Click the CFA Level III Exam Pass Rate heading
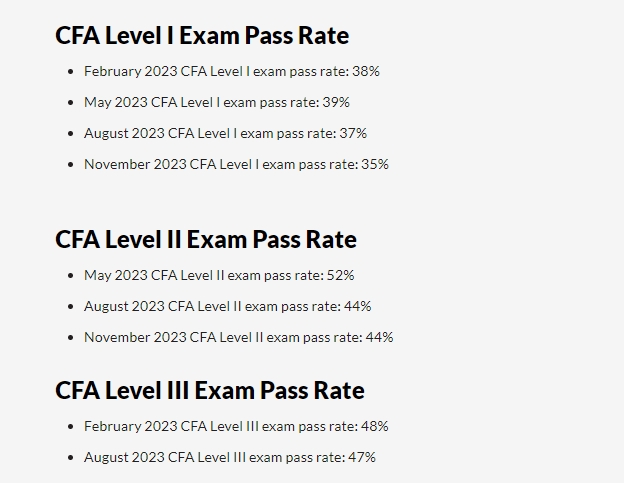This screenshot has width=624, height=483. [210, 390]
